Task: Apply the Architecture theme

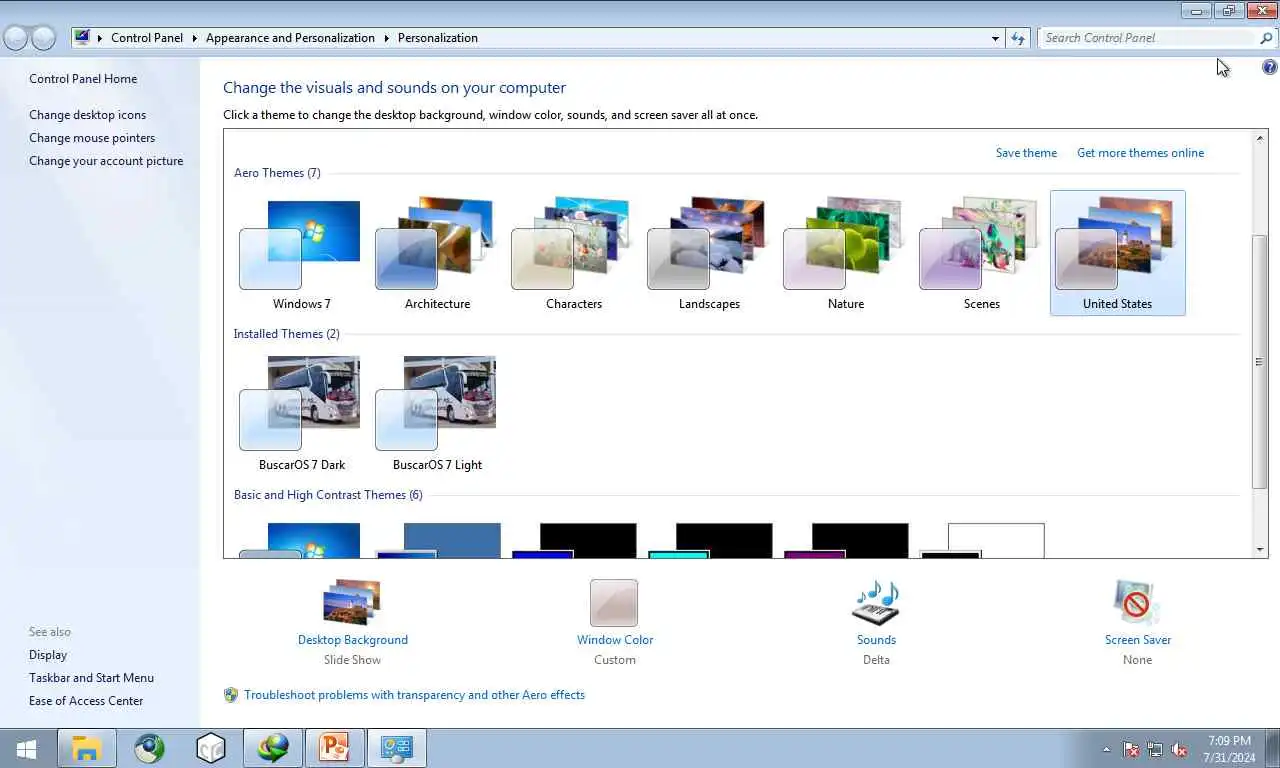Action: 437,254
